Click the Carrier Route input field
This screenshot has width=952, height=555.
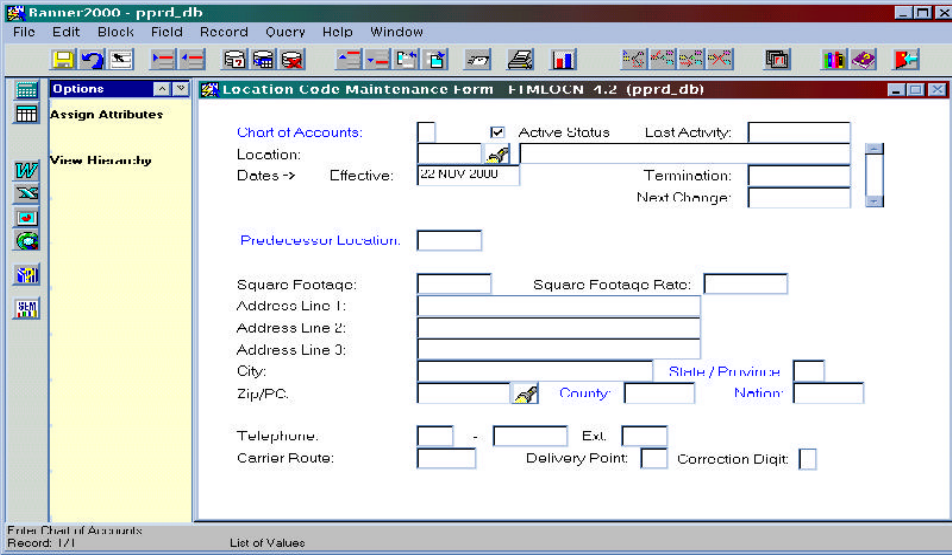coord(446,458)
